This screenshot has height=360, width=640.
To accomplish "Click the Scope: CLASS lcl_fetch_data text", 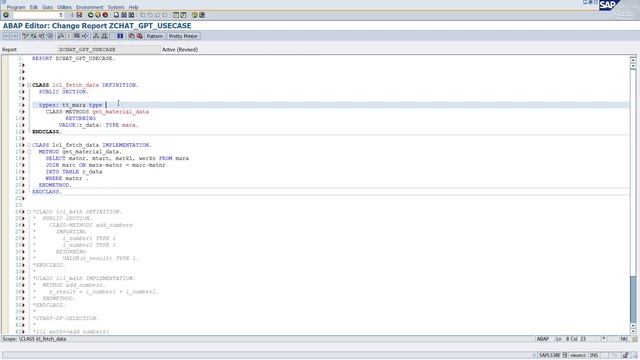I will (x=34, y=339).
